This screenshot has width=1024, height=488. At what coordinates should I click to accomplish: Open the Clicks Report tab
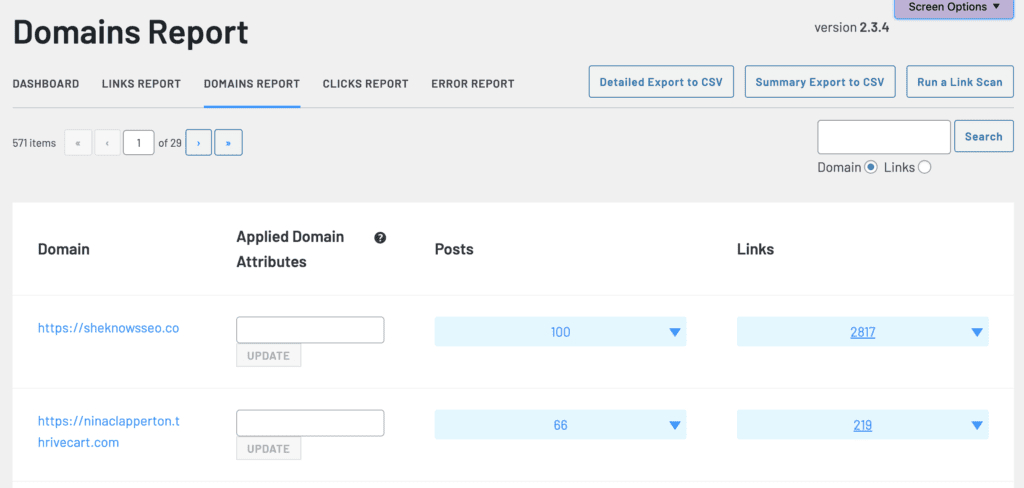click(366, 84)
